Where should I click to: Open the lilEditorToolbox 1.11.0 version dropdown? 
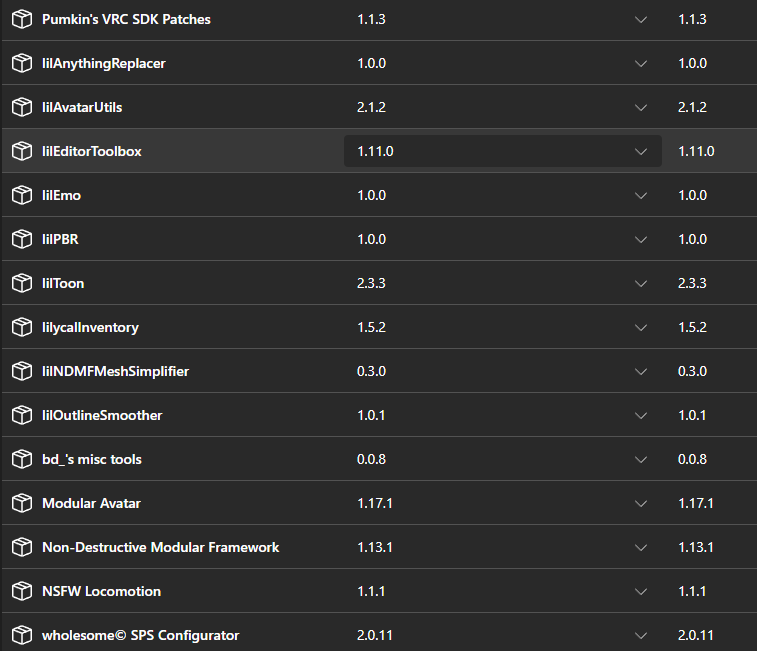pos(503,151)
